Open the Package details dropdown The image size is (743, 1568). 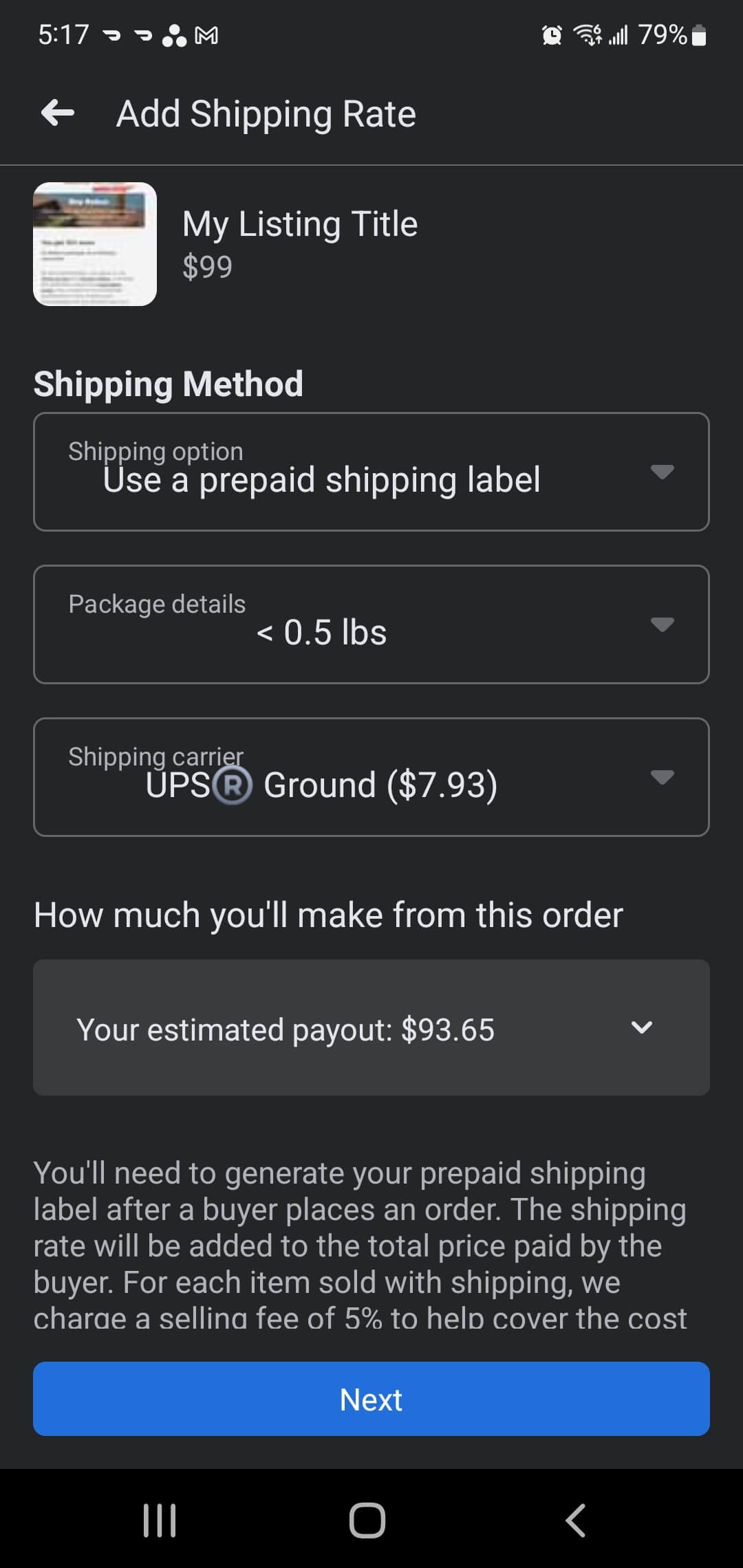(x=371, y=624)
